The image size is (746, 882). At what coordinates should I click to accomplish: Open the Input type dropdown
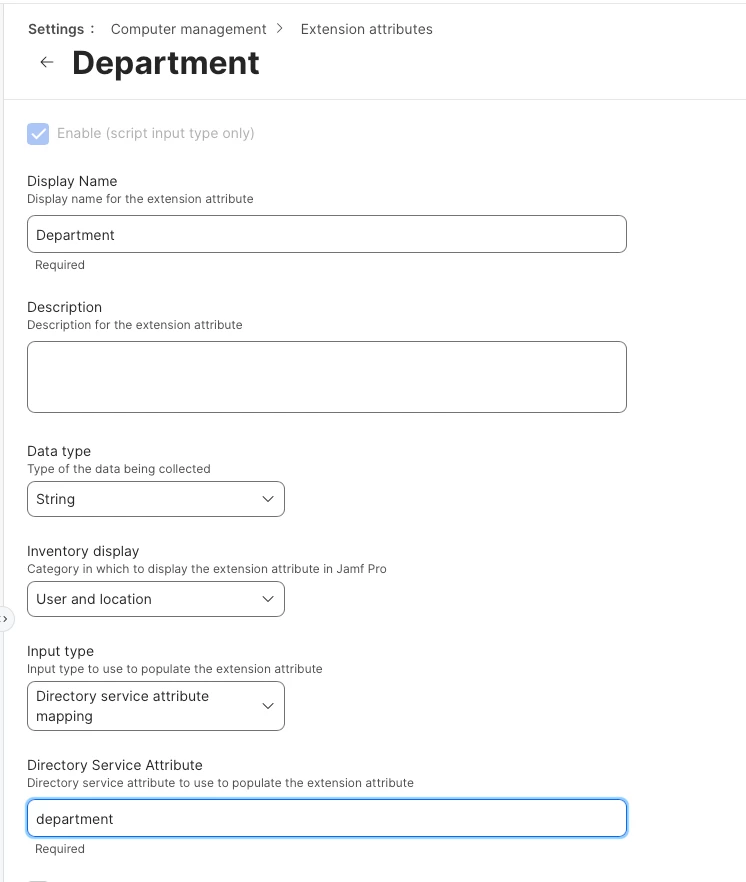click(x=156, y=706)
